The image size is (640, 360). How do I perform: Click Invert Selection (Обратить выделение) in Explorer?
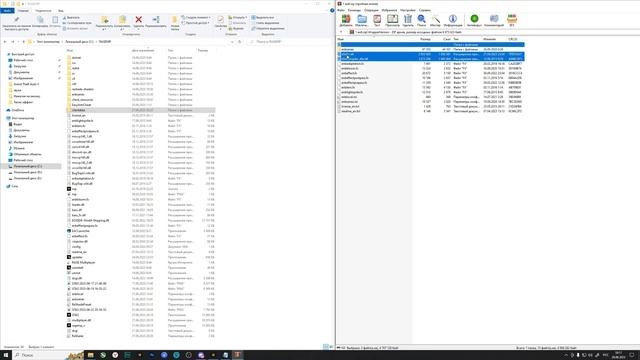click(x=268, y=29)
